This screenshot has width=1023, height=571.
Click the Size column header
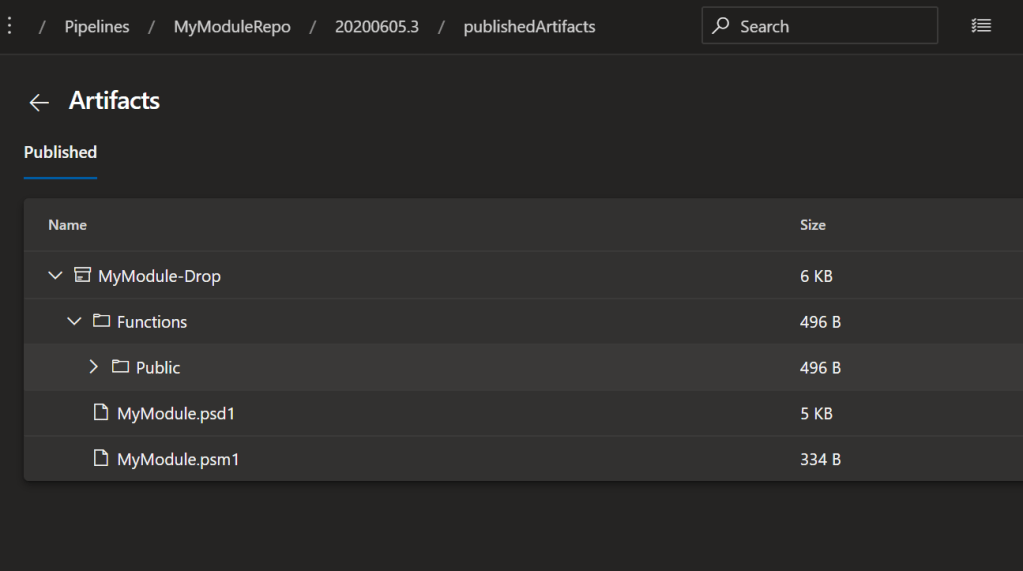pos(812,225)
